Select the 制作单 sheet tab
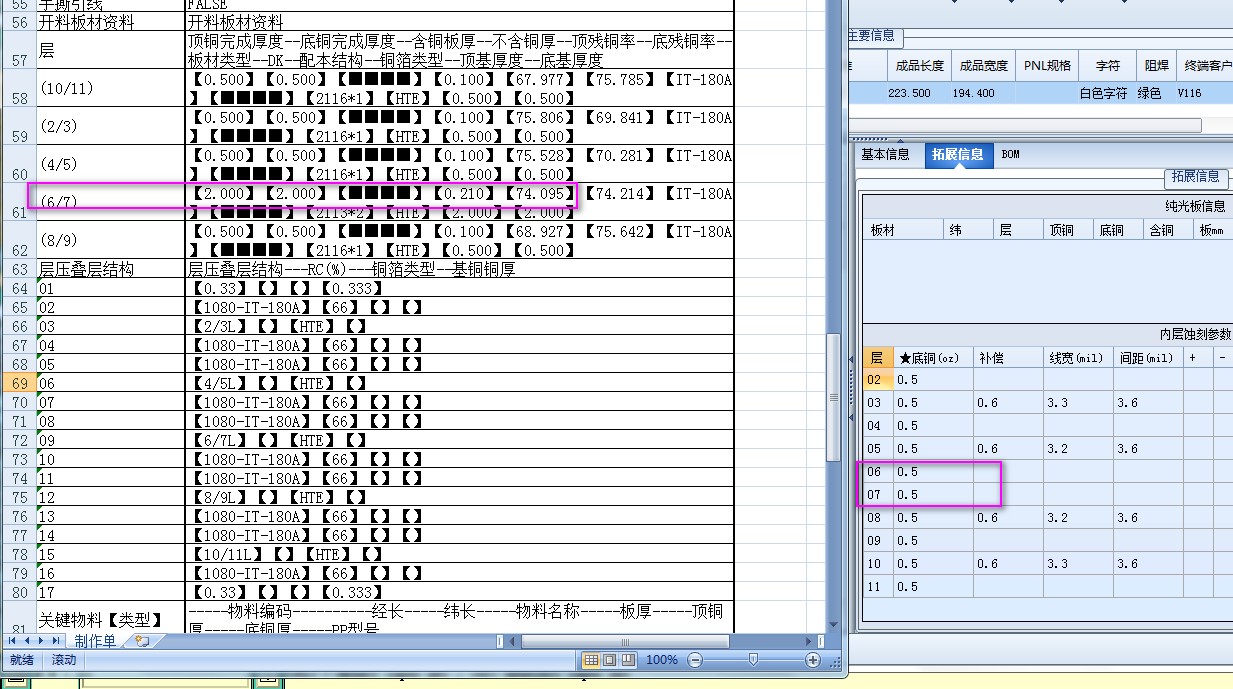1233x689 pixels. tap(95, 641)
